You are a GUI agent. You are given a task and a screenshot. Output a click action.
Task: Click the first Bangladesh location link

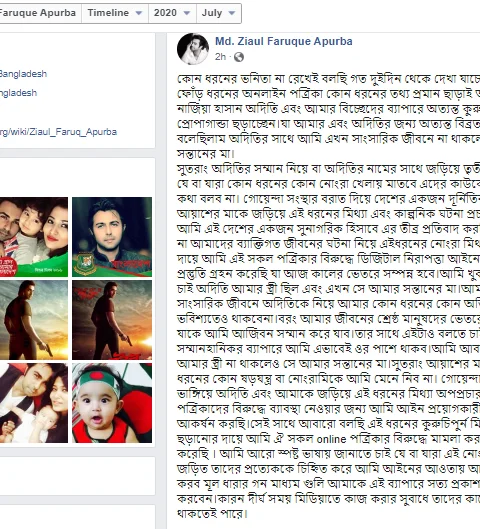(x=23, y=74)
